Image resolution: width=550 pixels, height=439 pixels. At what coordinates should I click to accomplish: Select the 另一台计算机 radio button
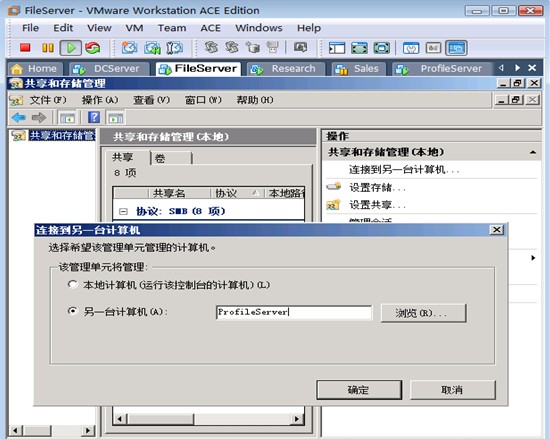click(x=73, y=311)
